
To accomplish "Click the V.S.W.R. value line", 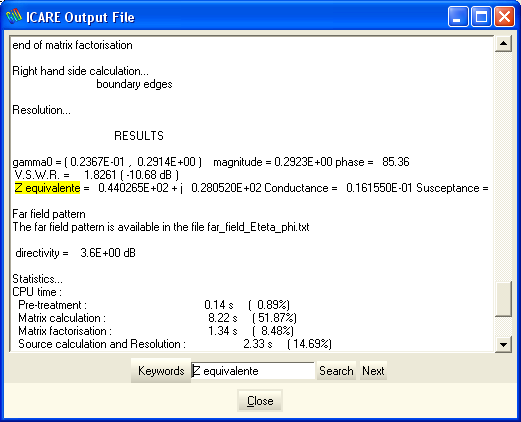I will [97, 175].
